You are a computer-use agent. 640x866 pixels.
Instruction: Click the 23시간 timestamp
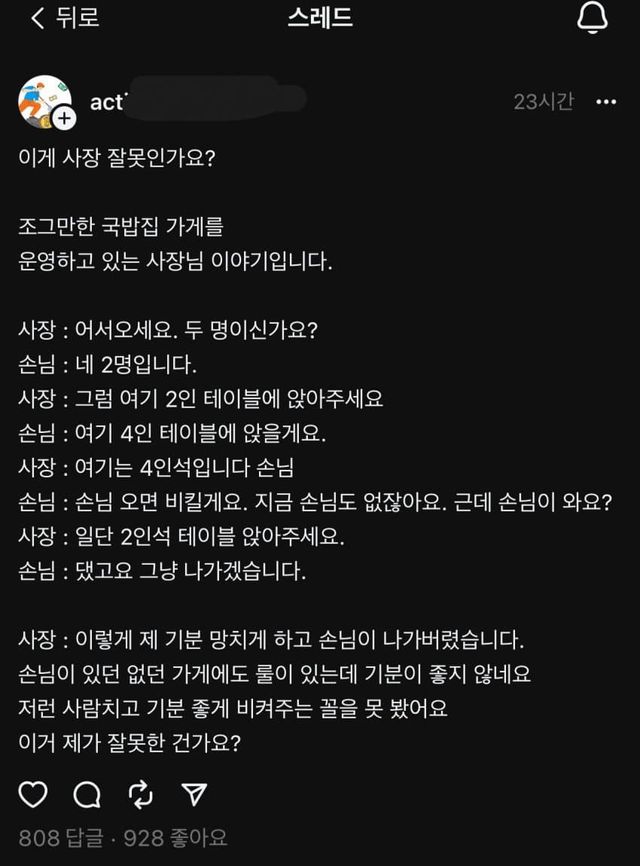tap(544, 102)
